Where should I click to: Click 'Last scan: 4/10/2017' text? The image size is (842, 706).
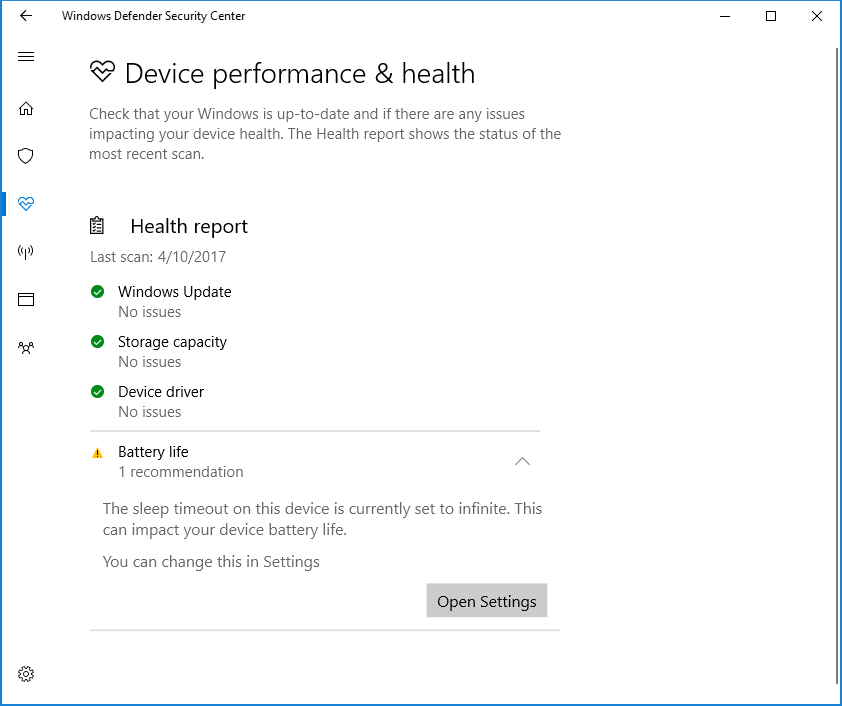point(158,257)
